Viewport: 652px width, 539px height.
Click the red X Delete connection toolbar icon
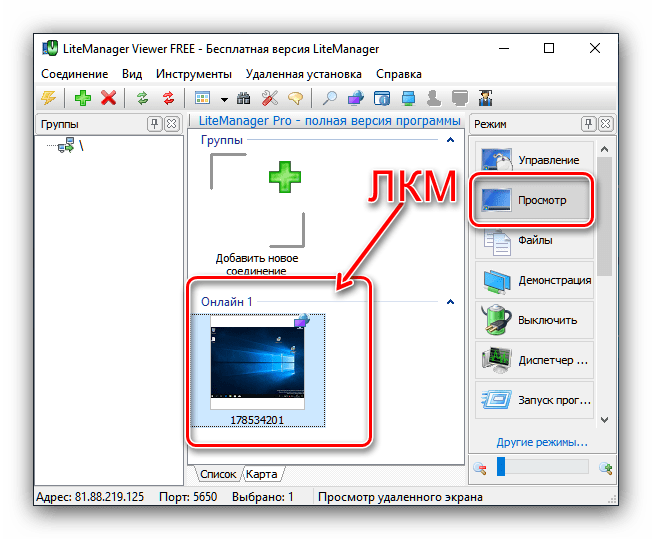click(x=108, y=98)
